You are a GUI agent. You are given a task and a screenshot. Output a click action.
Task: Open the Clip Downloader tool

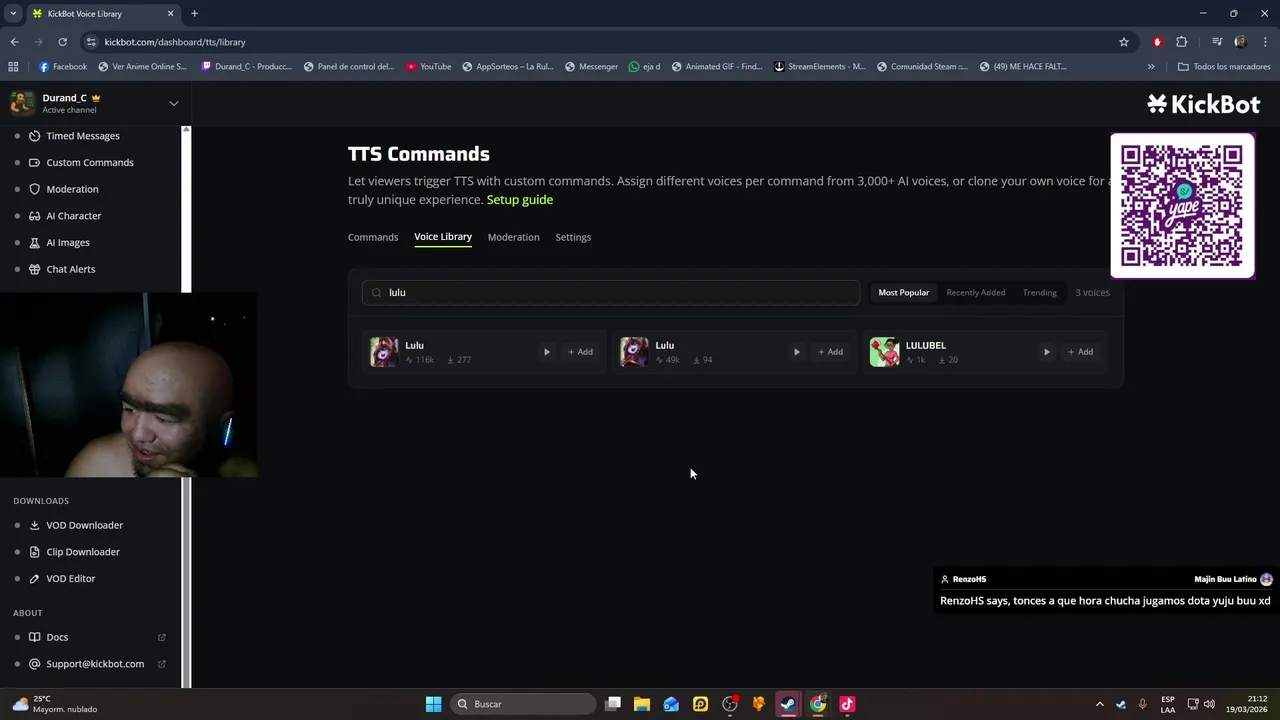[x=82, y=552]
